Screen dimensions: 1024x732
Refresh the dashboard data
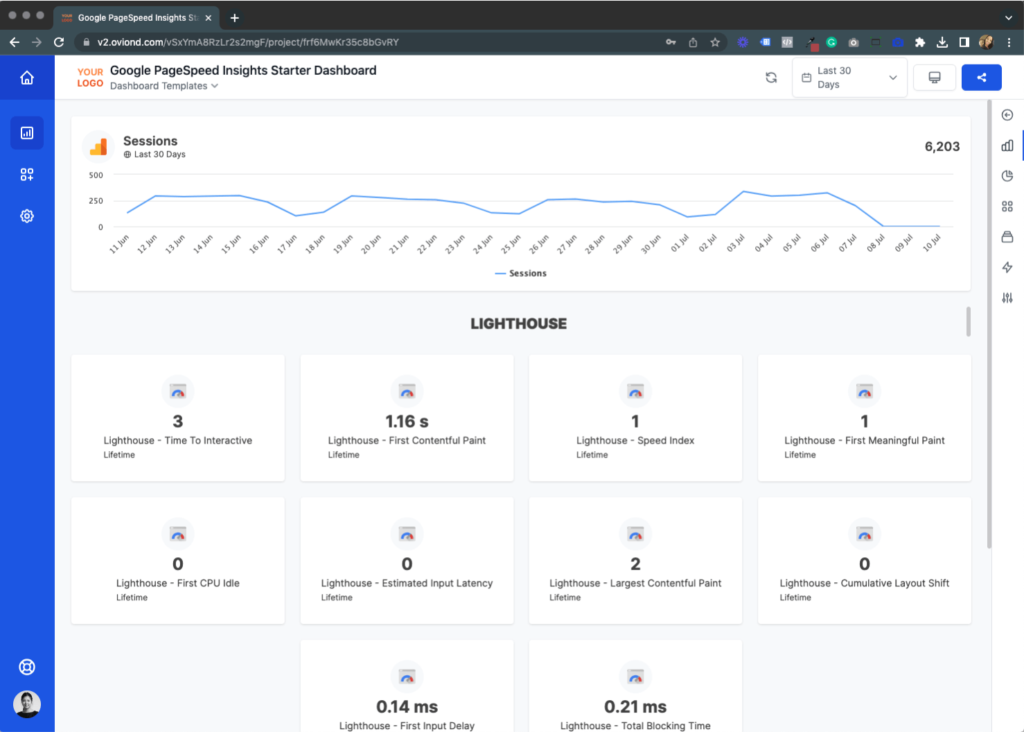771,78
